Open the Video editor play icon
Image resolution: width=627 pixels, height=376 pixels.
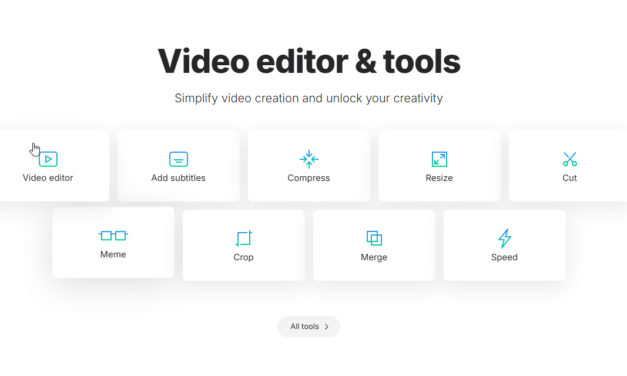point(48,159)
